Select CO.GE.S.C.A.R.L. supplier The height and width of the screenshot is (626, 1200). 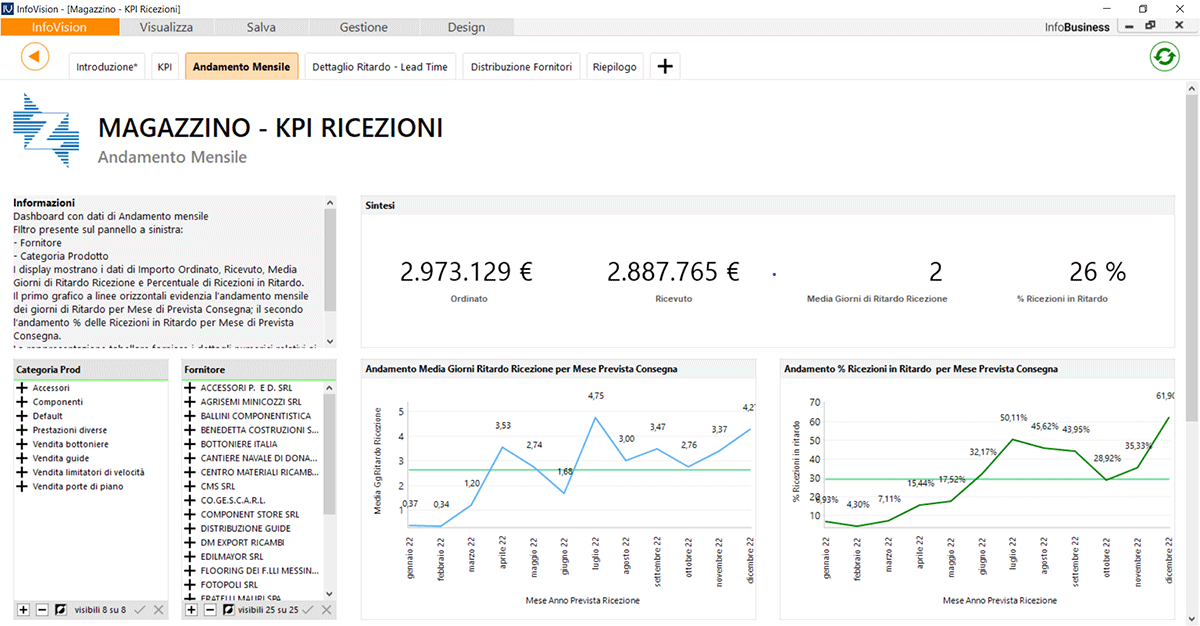tap(234, 500)
